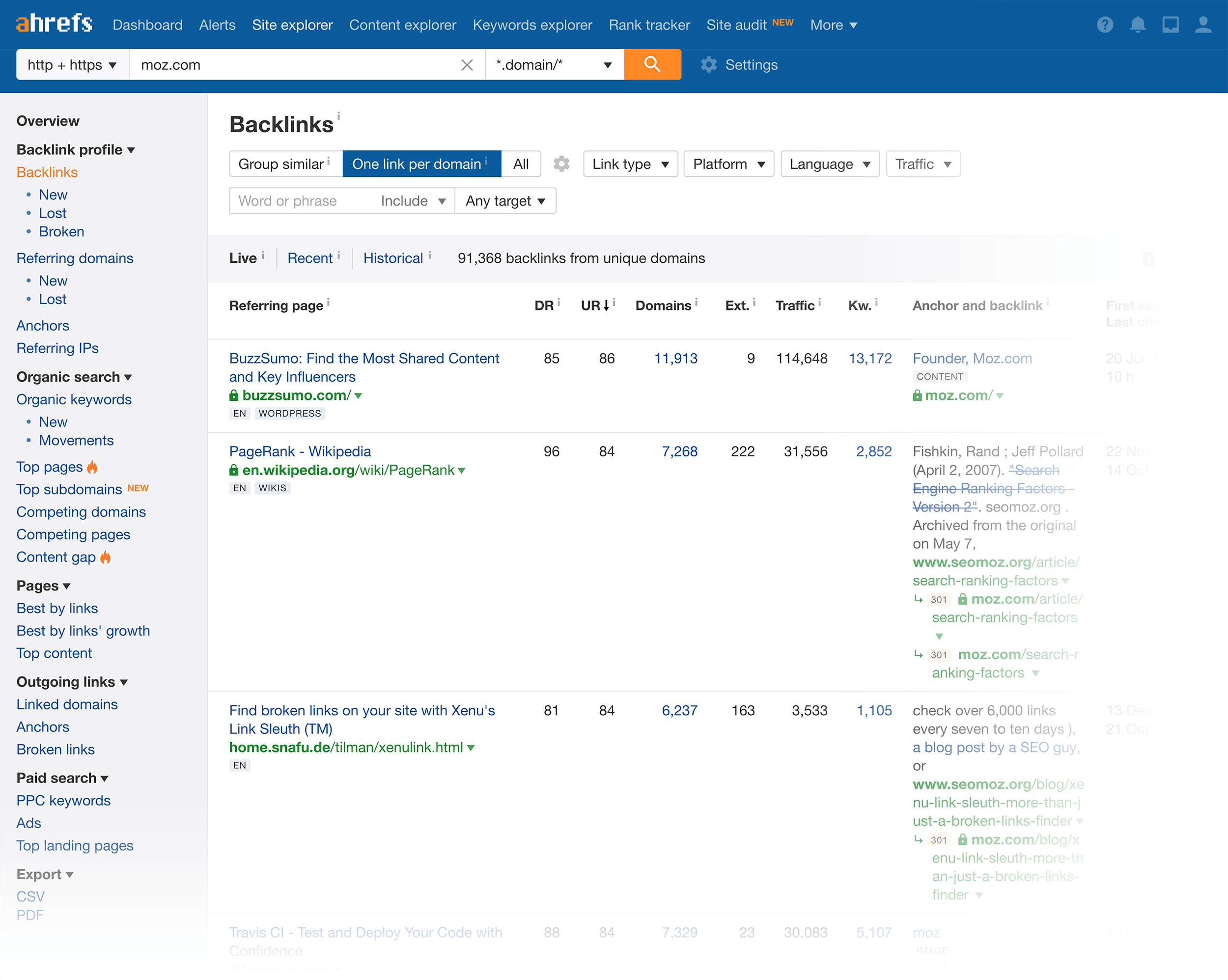Open Keywords explorer in top navigation

click(532, 25)
